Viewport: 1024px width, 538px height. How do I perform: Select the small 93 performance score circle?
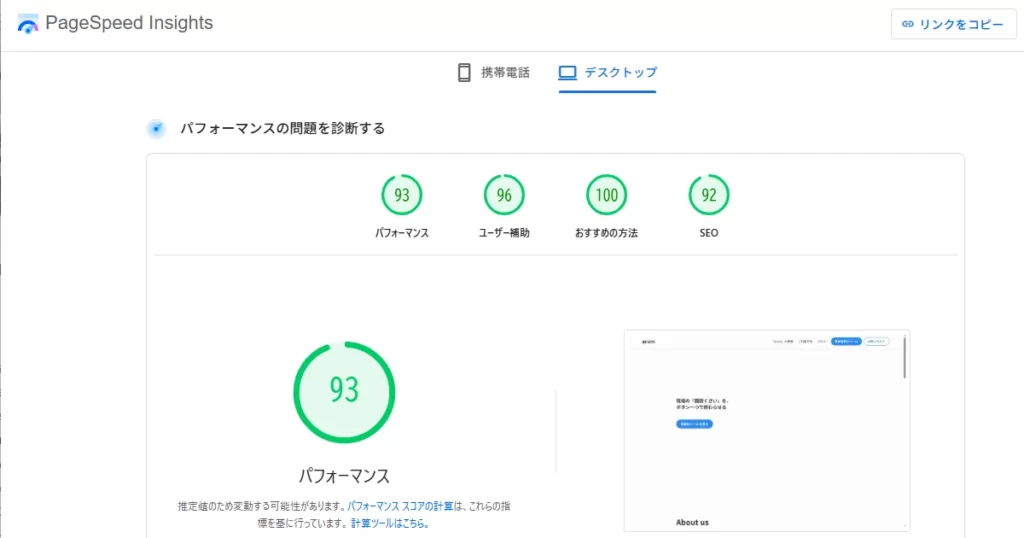click(401, 195)
